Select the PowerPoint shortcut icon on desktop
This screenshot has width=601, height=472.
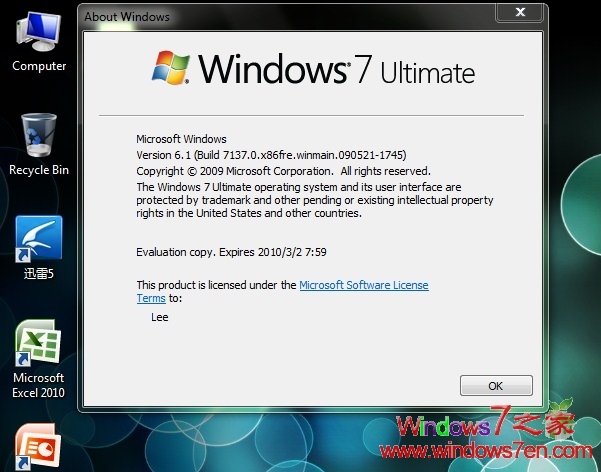coord(38,447)
